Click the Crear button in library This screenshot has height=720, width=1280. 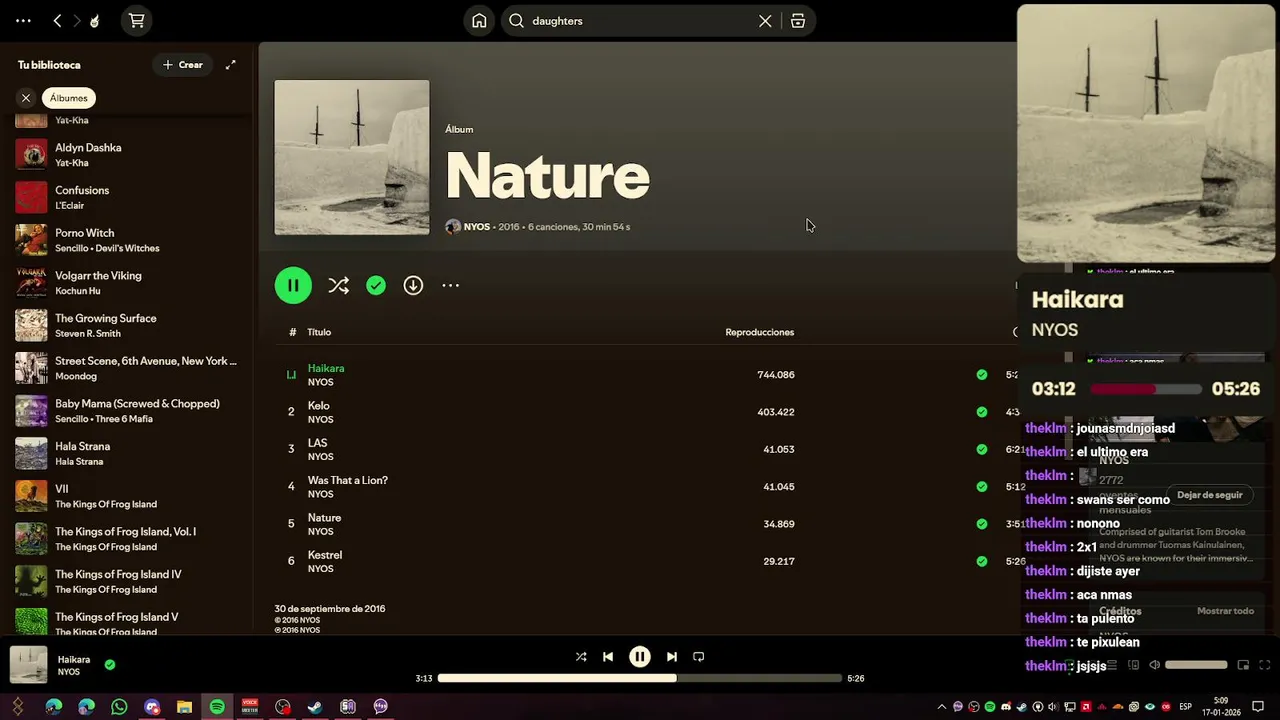[x=183, y=65]
